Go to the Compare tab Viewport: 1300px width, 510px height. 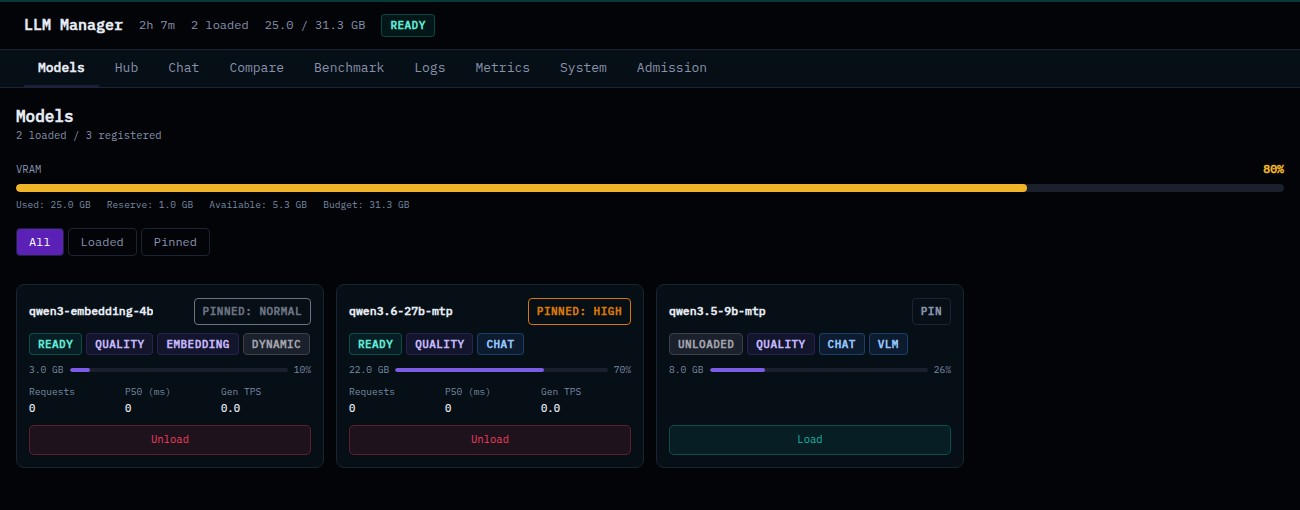click(x=257, y=68)
